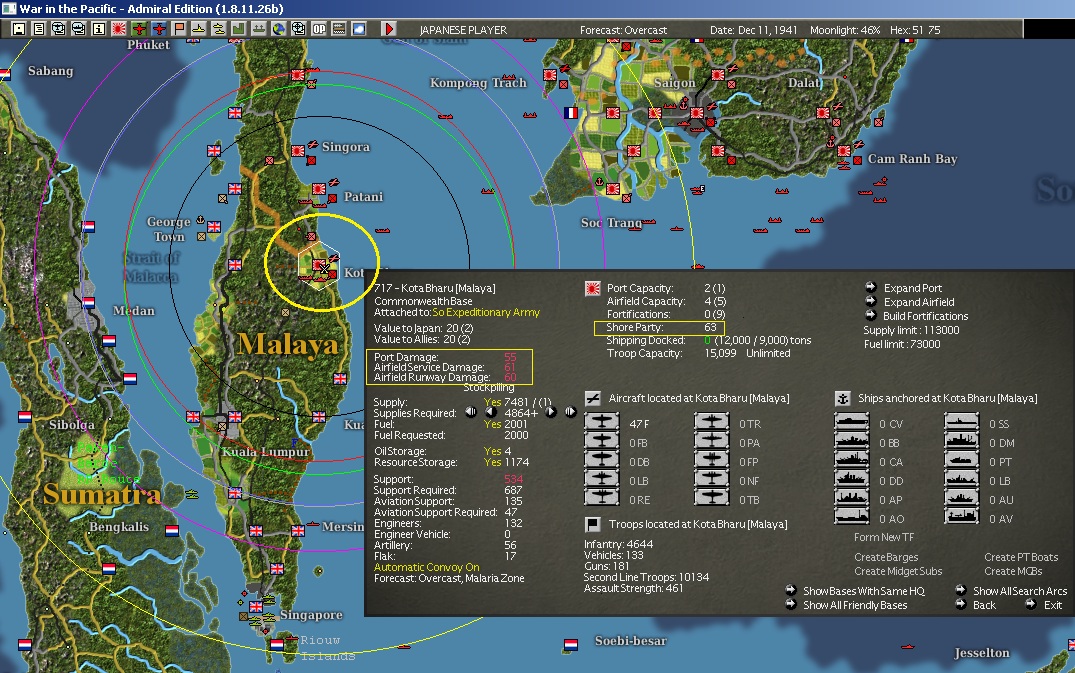
Task: Click the globe toolbar icon
Action: [x=278, y=29]
